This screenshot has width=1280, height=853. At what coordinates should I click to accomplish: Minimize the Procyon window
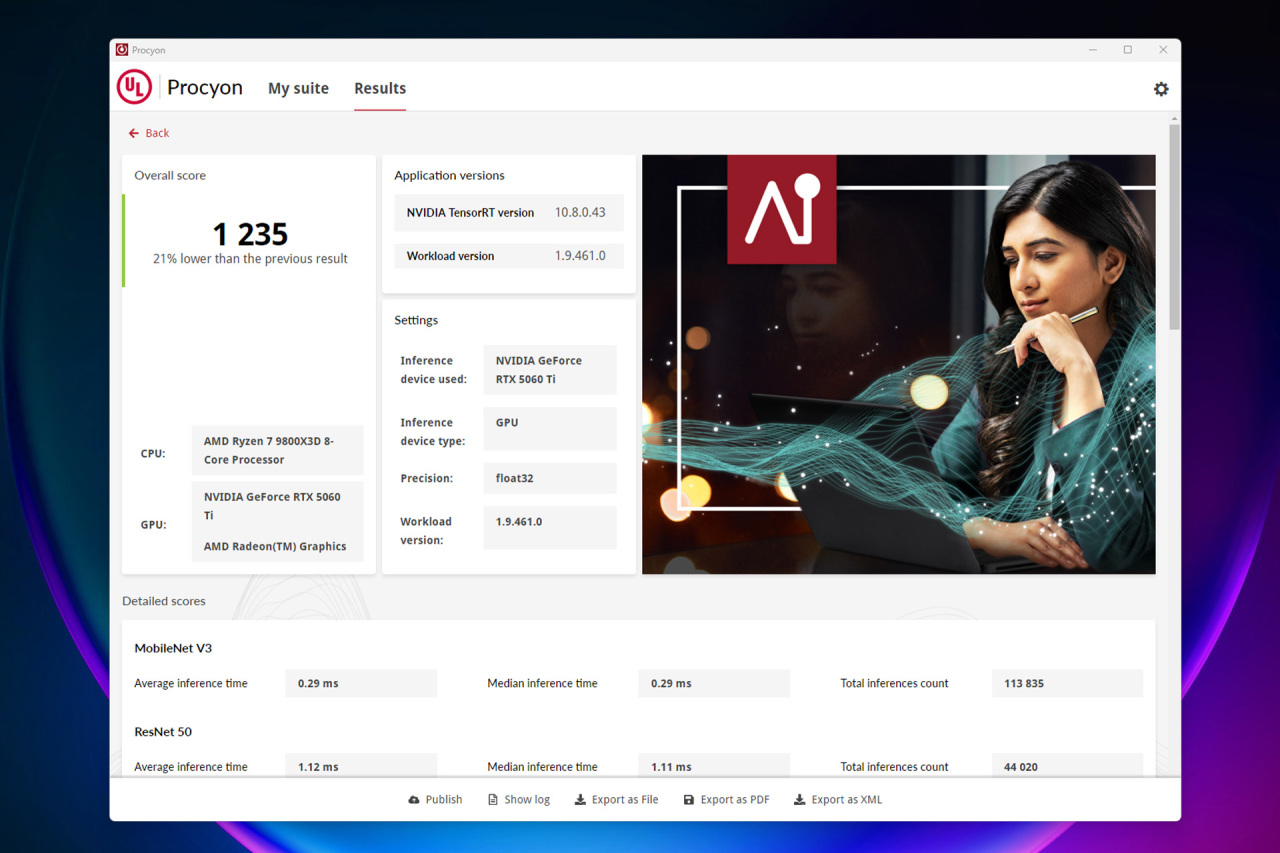pyautogui.click(x=1092, y=50)
